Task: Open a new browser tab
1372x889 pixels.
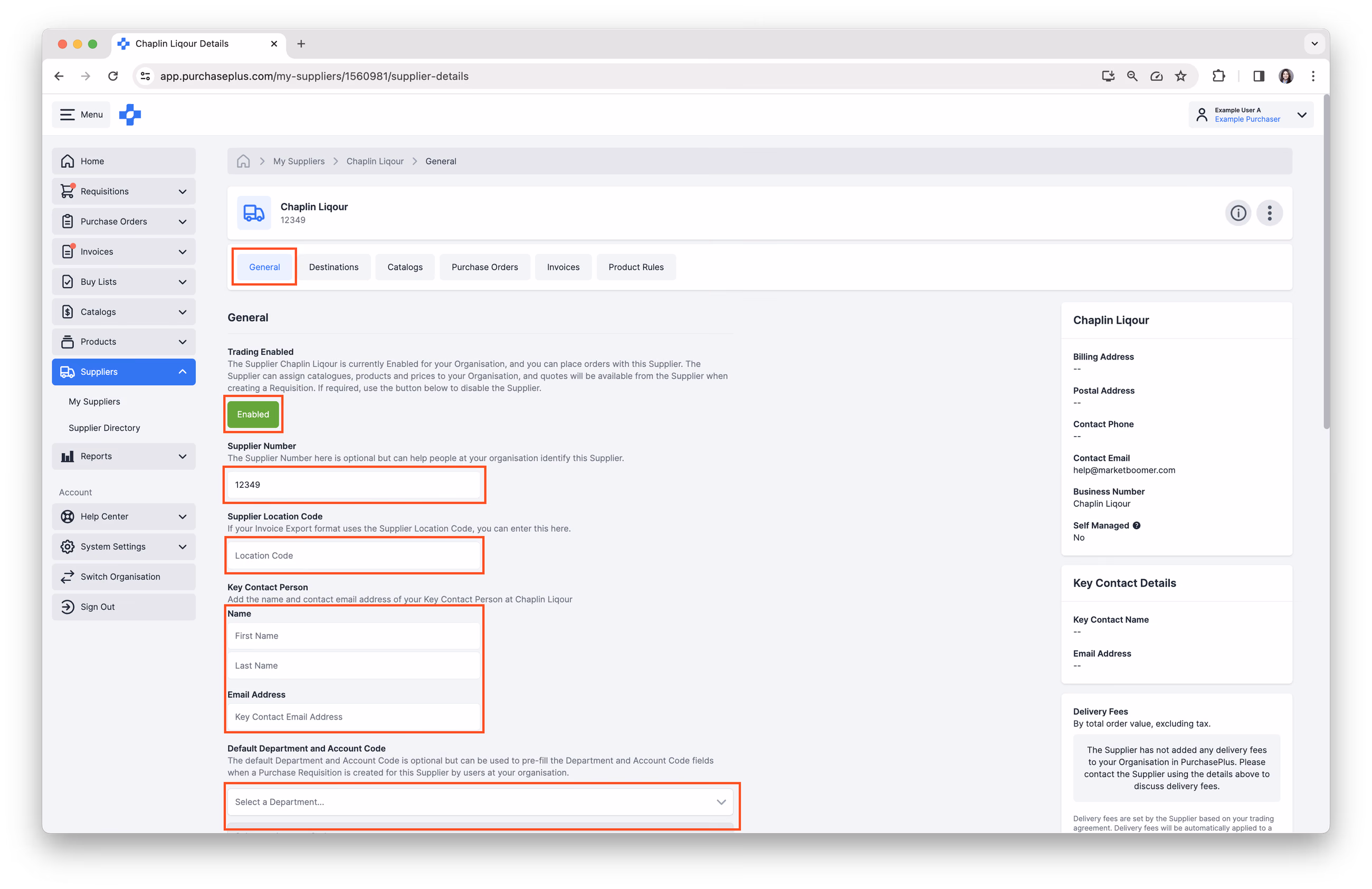Action: coord(301,44)
